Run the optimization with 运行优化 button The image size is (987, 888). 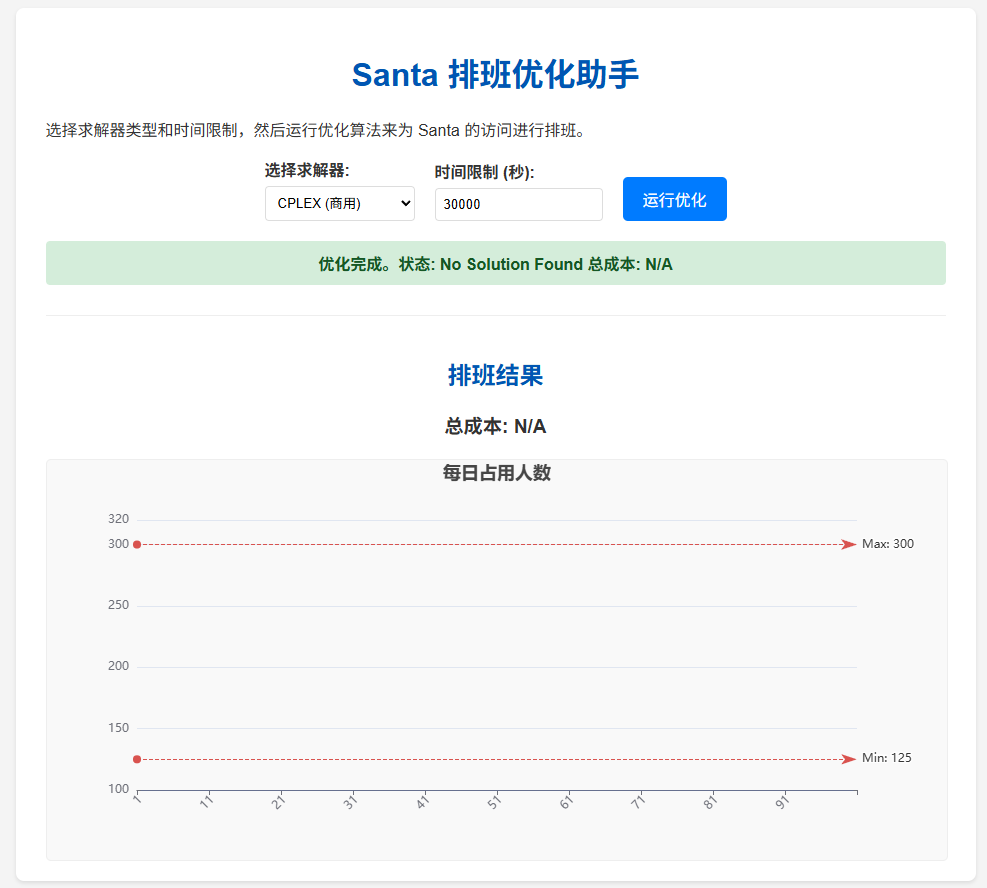[x=675, y=199]
